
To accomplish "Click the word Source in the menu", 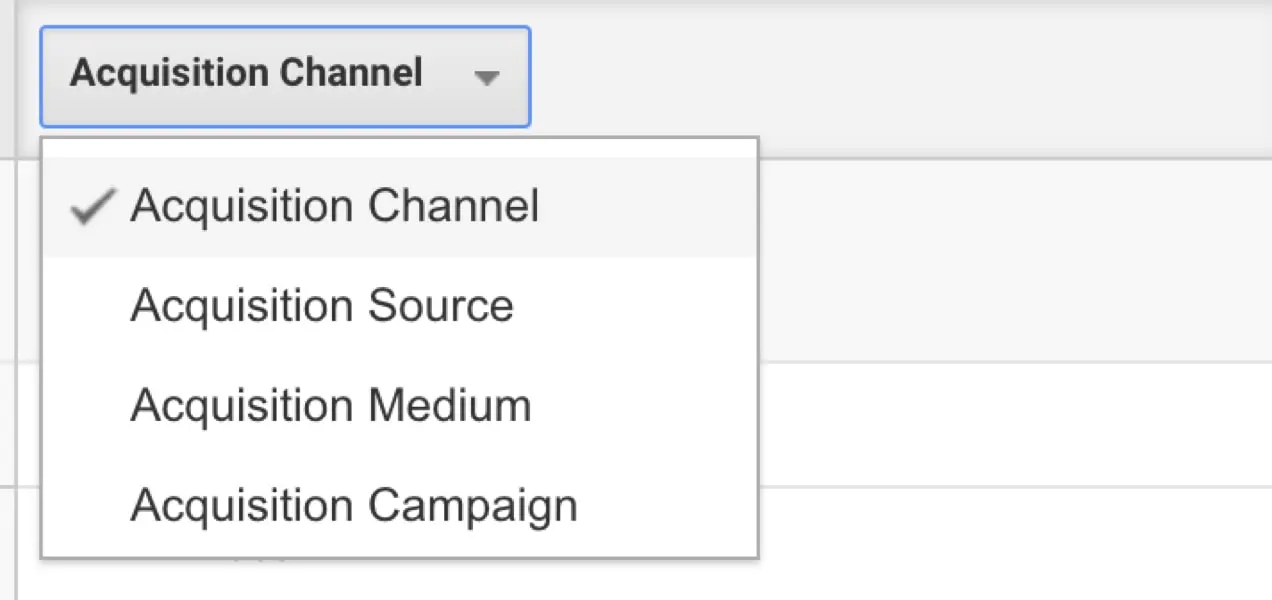I will click(440, 306).
